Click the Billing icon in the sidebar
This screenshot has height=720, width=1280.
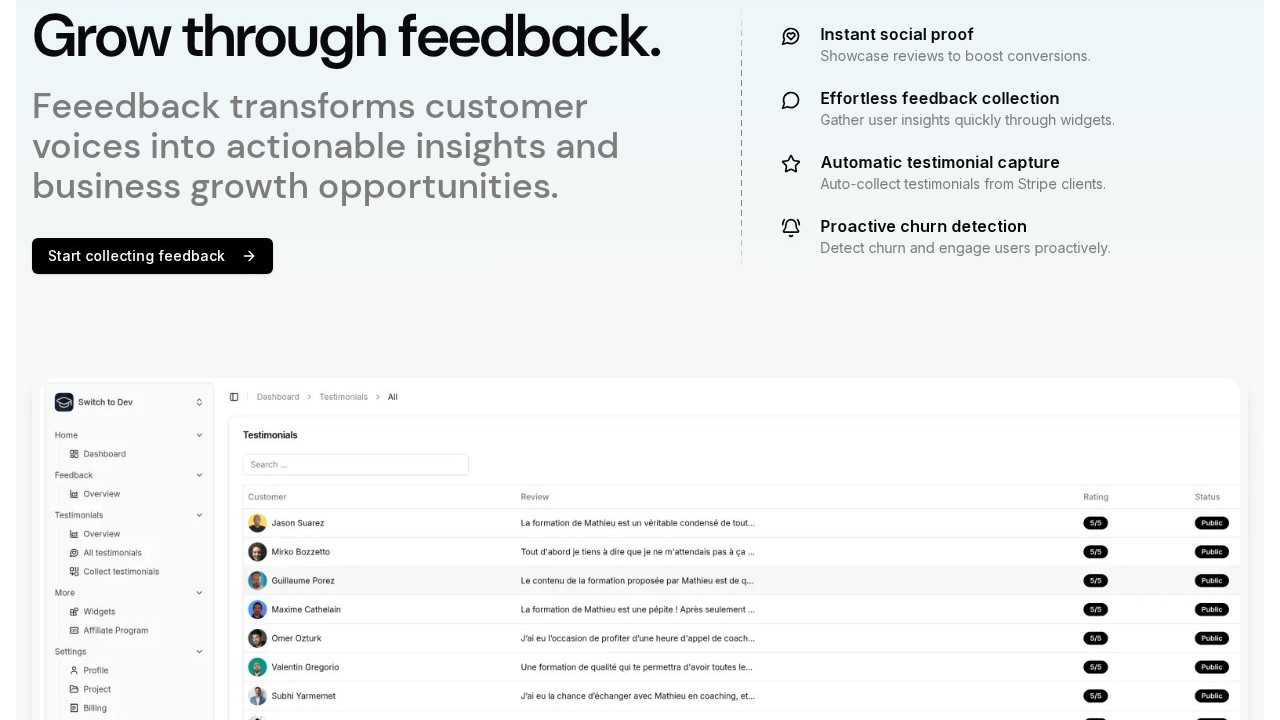74,708
